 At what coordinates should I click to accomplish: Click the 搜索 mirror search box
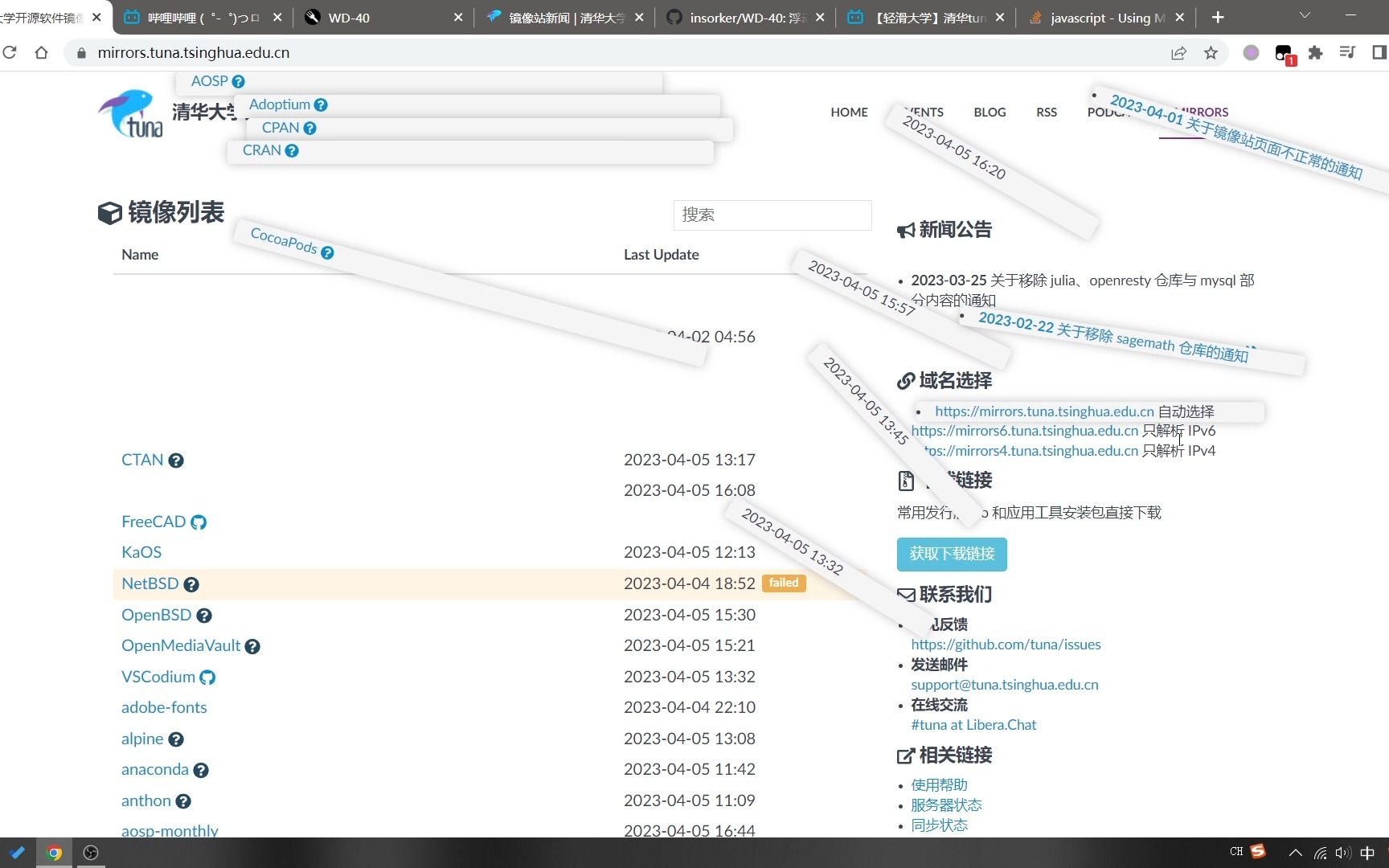[x=772, y=215]
